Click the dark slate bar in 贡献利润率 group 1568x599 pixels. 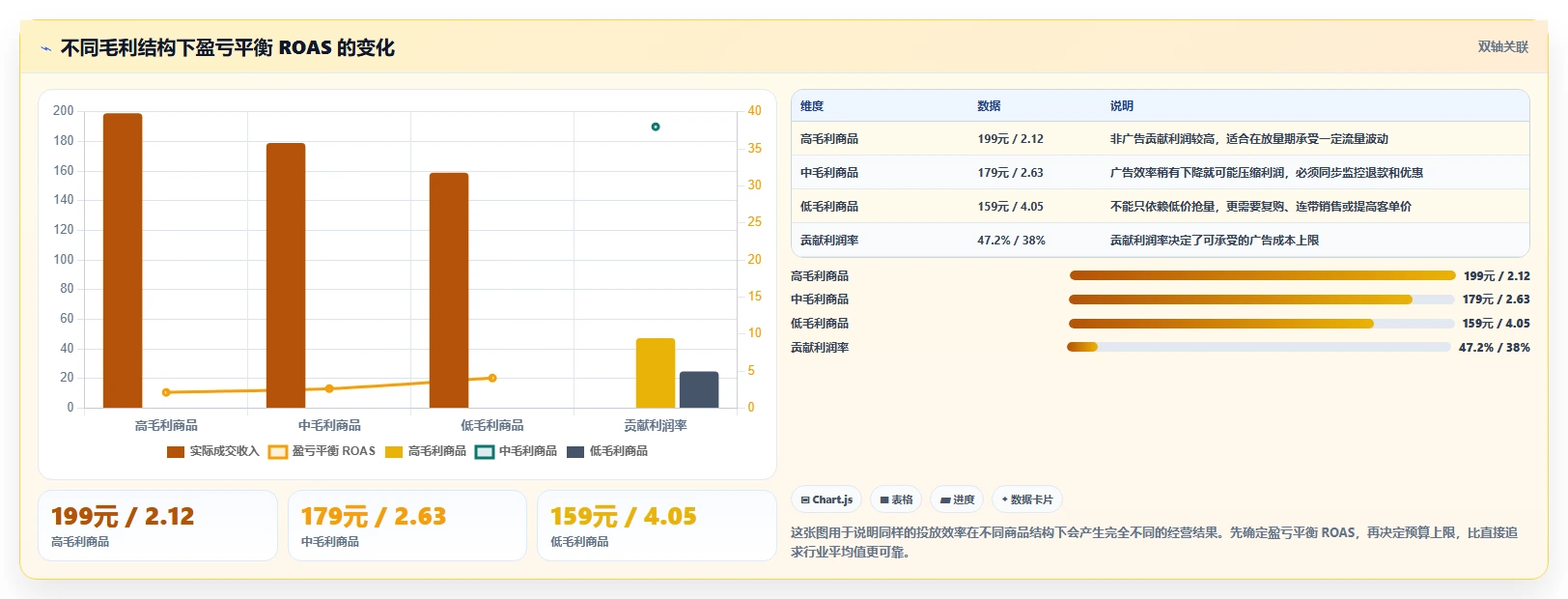click(x=699, y=389)
